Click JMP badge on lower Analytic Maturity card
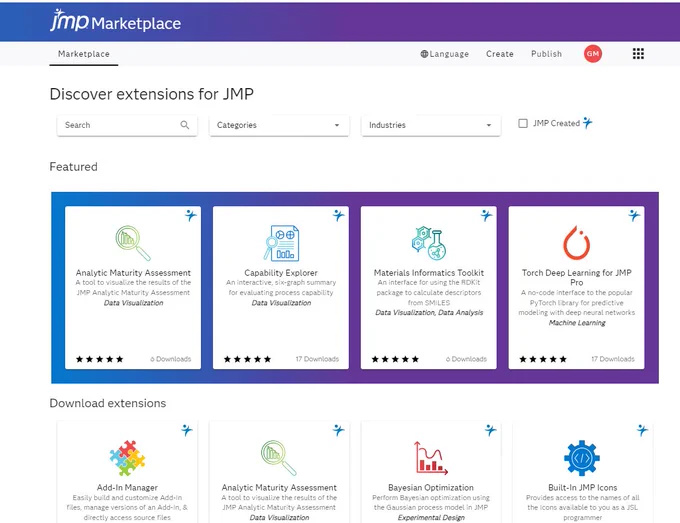The width and height of the screenshot is (680, 523). coord(338,430)
